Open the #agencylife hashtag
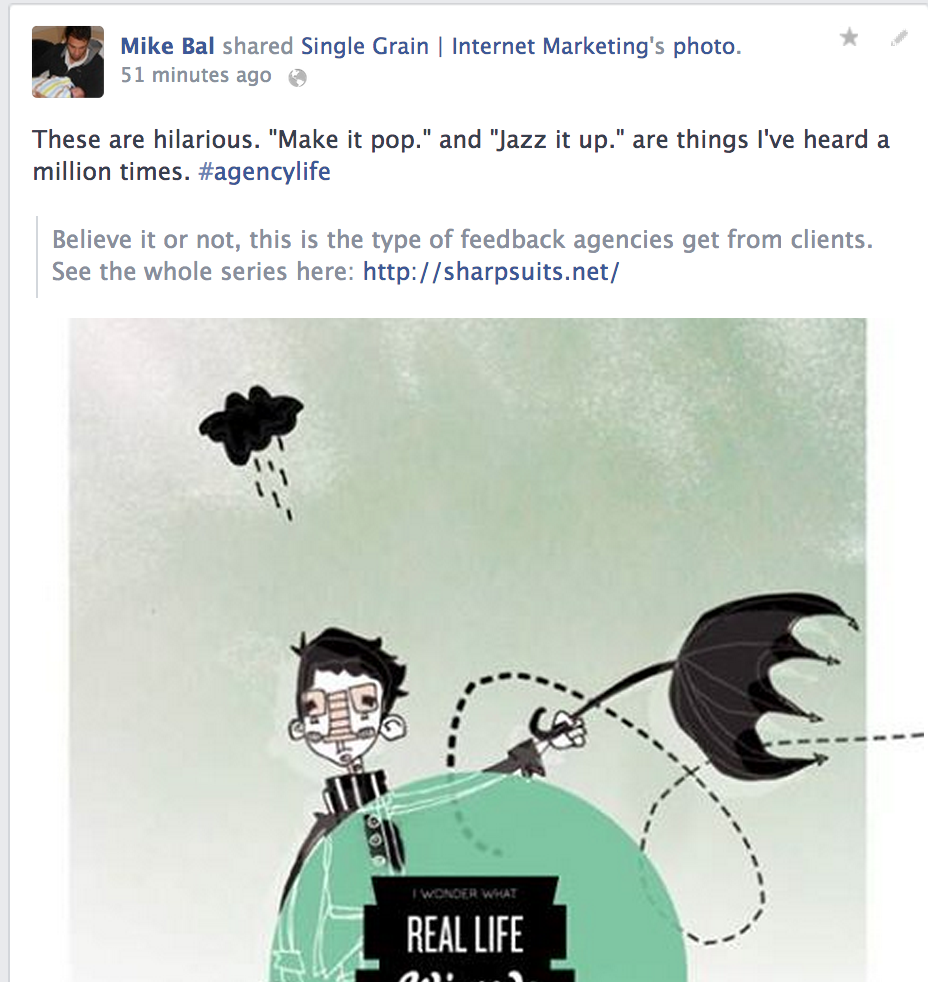The height and width of the screenshot is (982, 928). 264,172
